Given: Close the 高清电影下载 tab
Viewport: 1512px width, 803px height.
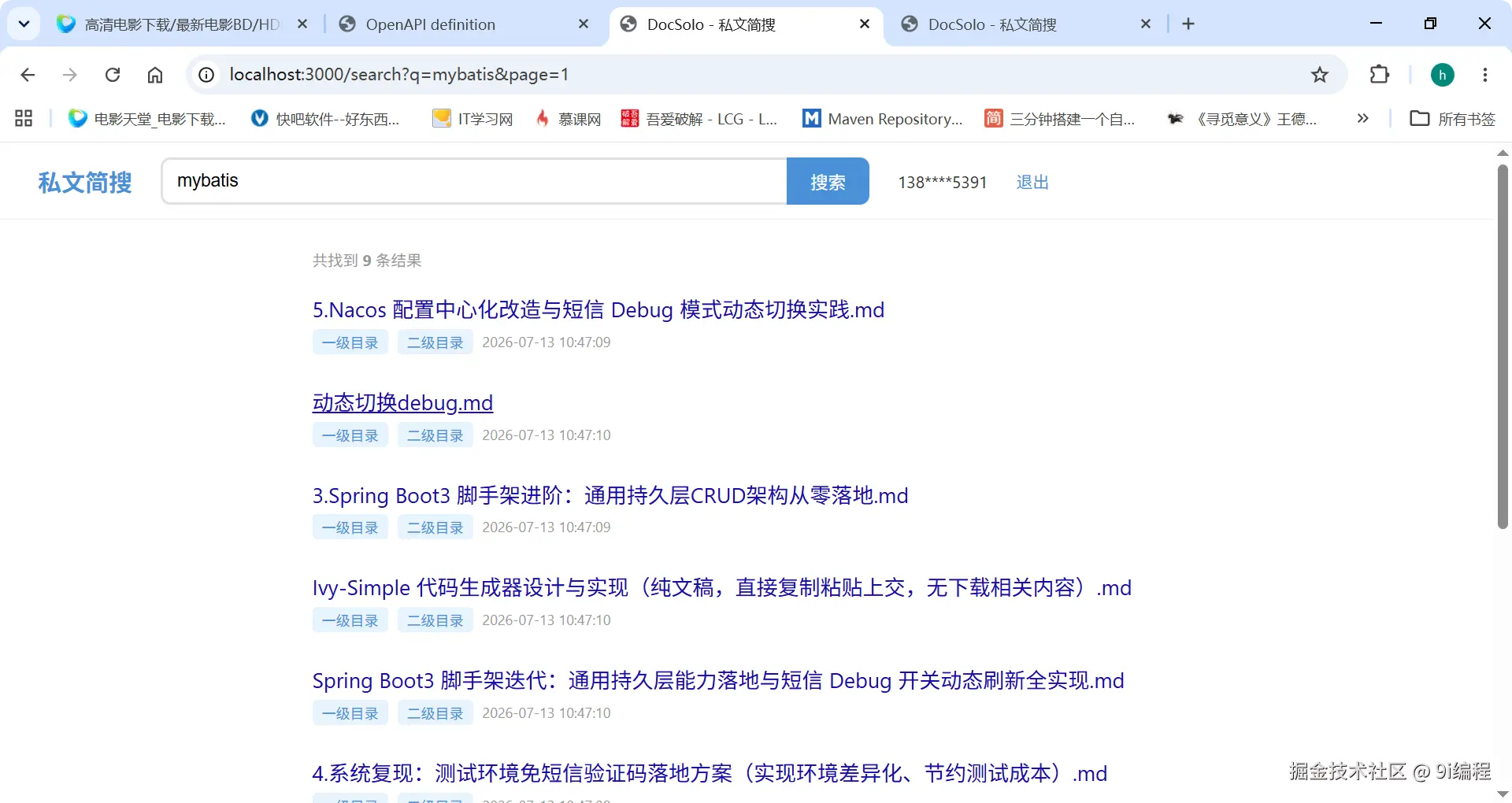Looking at the screenshot, I should (x=302, y=24).
